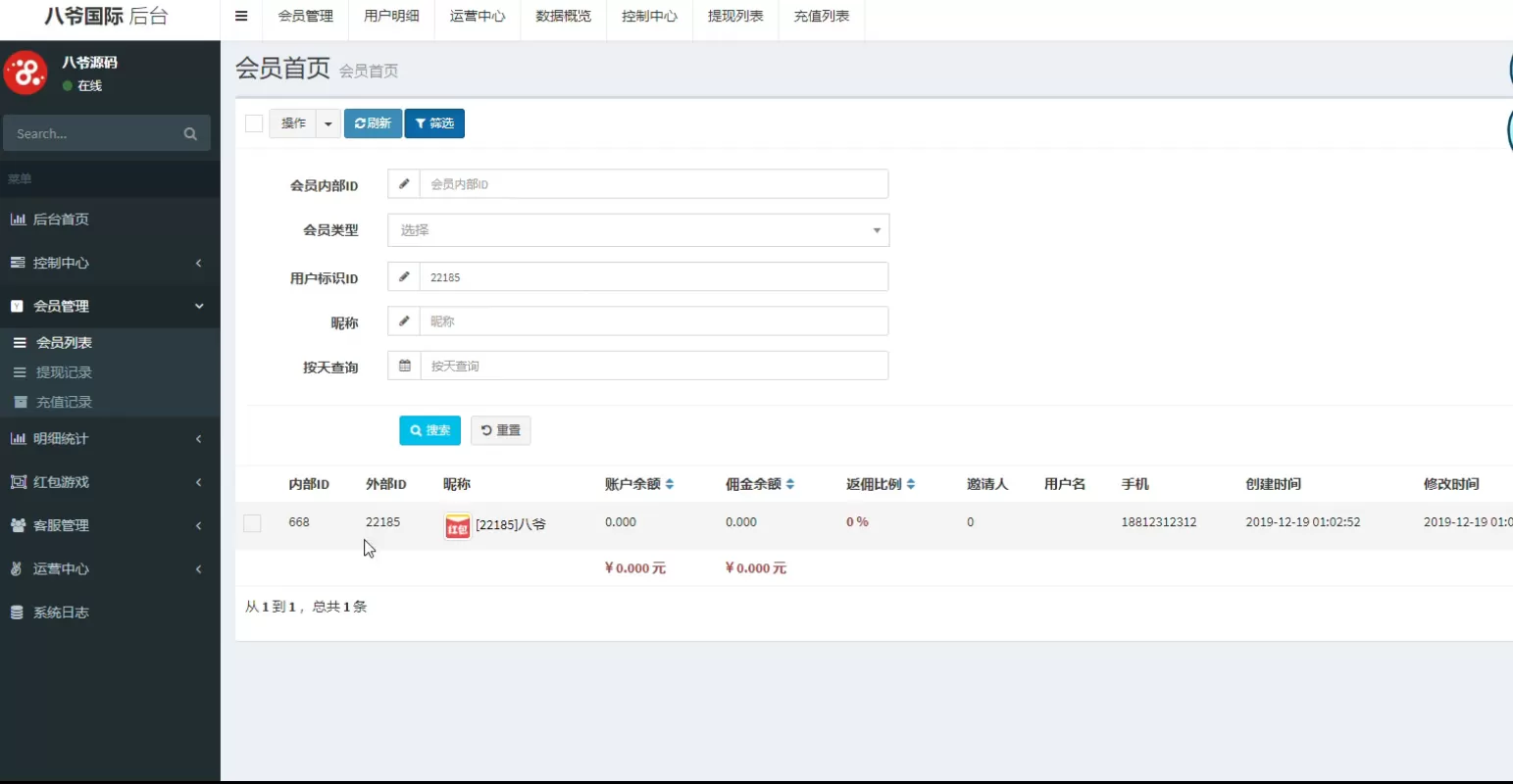Screen dimensions: 1513x784
Task: Click the blue 搜索 search button
Action: (x=429, y=430)
